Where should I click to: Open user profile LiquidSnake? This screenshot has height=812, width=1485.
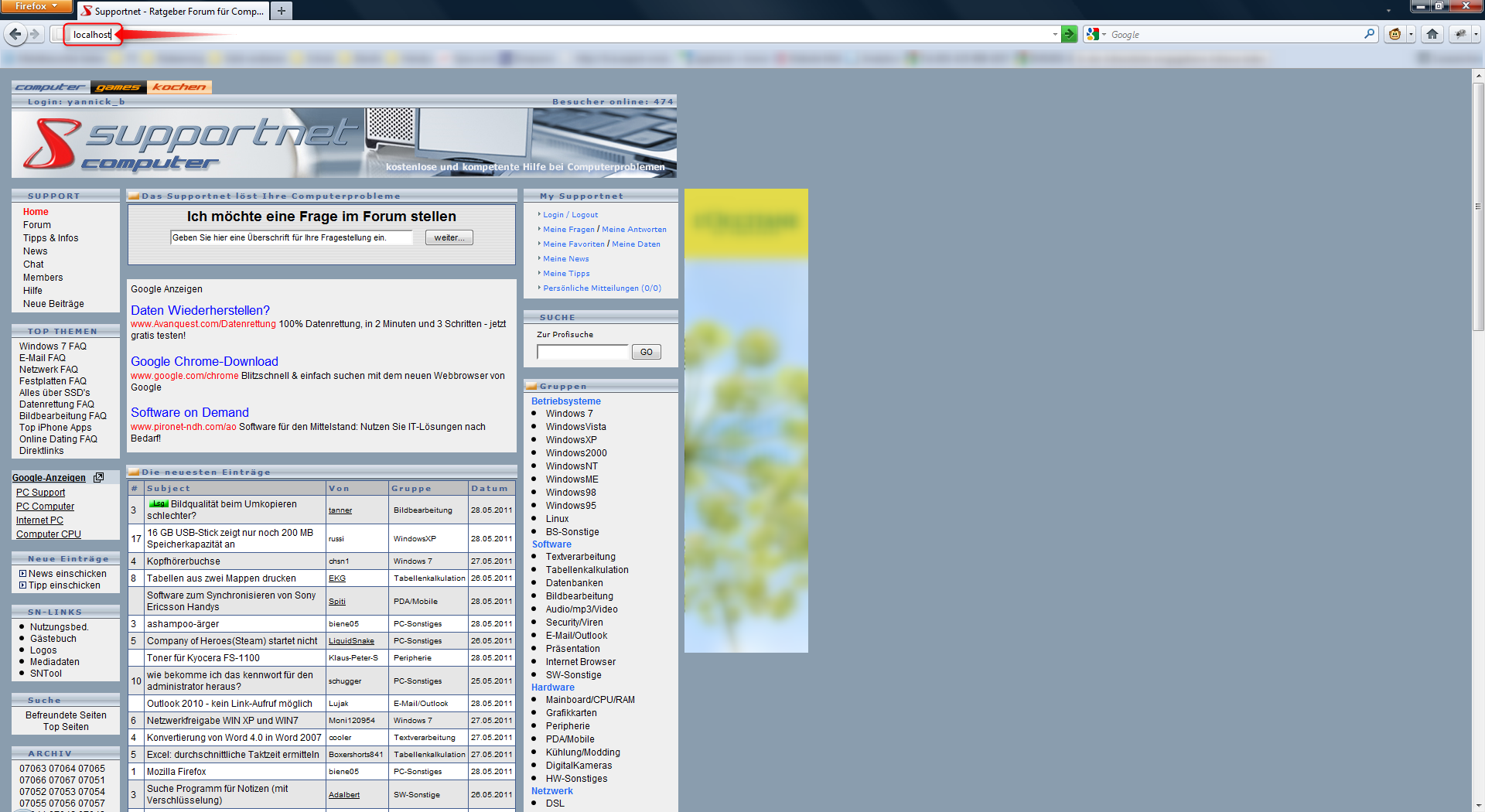[351, 641]
